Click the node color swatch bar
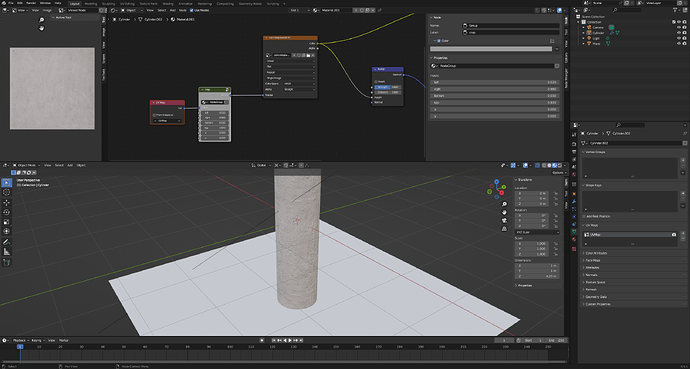The height and width of the screenshot is (369, 690). point(491,49)
